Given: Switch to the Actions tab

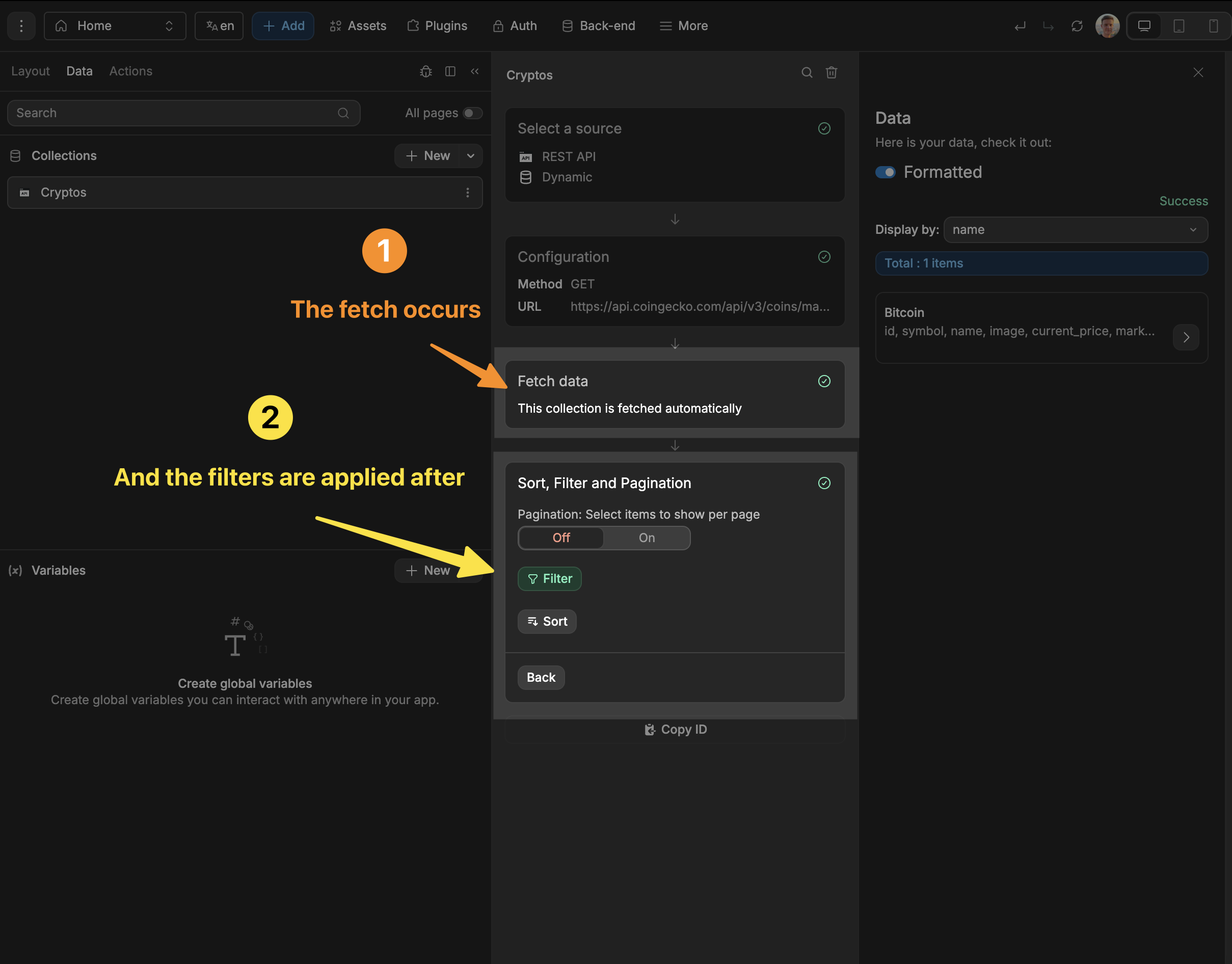Looking at the screenshot, I should point(130,72).
